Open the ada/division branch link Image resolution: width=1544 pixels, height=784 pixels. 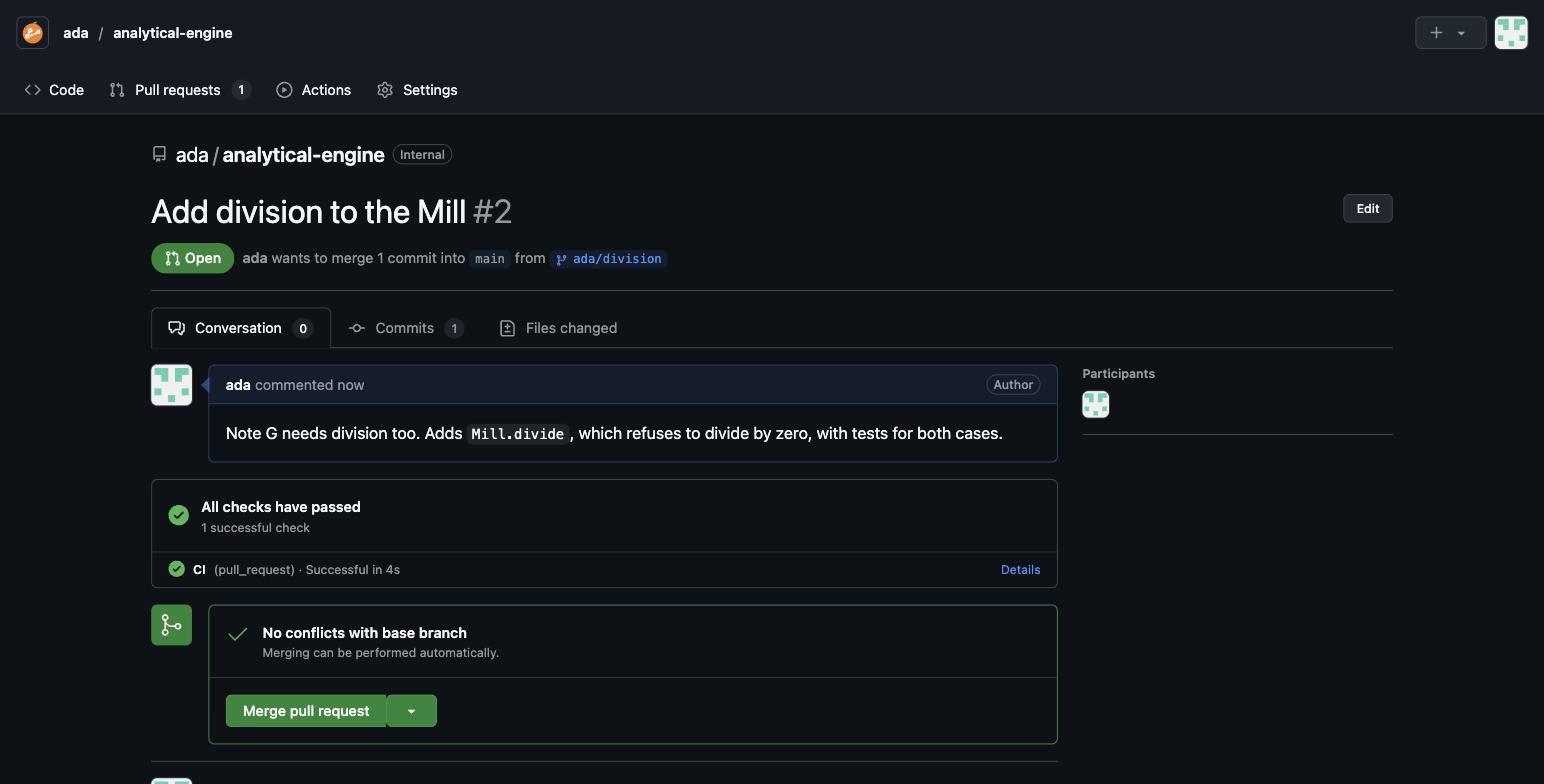(x=609, y=259)
